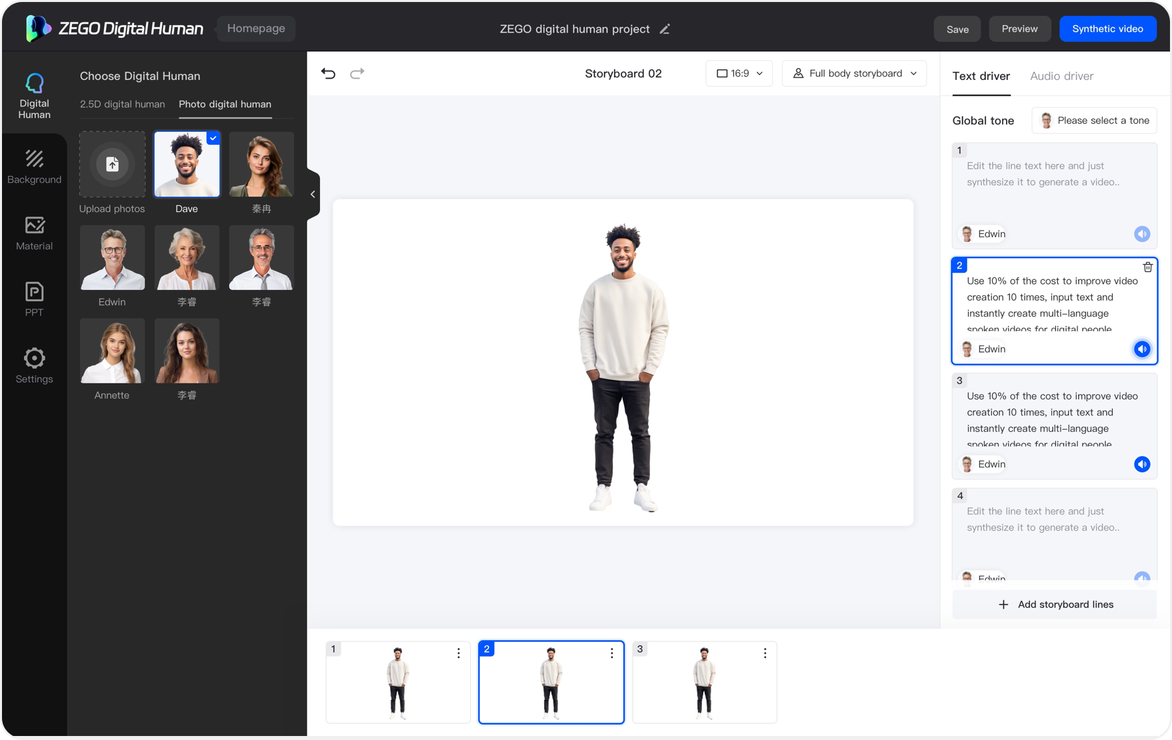The height and width of the screenshot is (740, 1172).
Task: Select storyboard thumbnail 3 in the filmstrip
Action: pos(704,682)
